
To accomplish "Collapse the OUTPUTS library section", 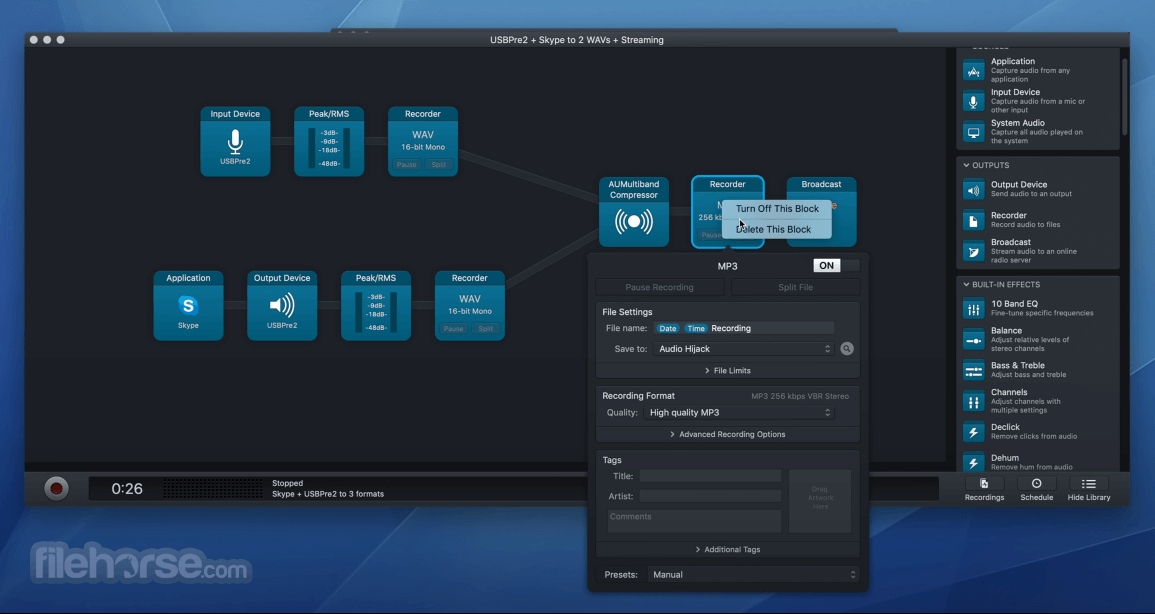I will (x=966, y=166).
